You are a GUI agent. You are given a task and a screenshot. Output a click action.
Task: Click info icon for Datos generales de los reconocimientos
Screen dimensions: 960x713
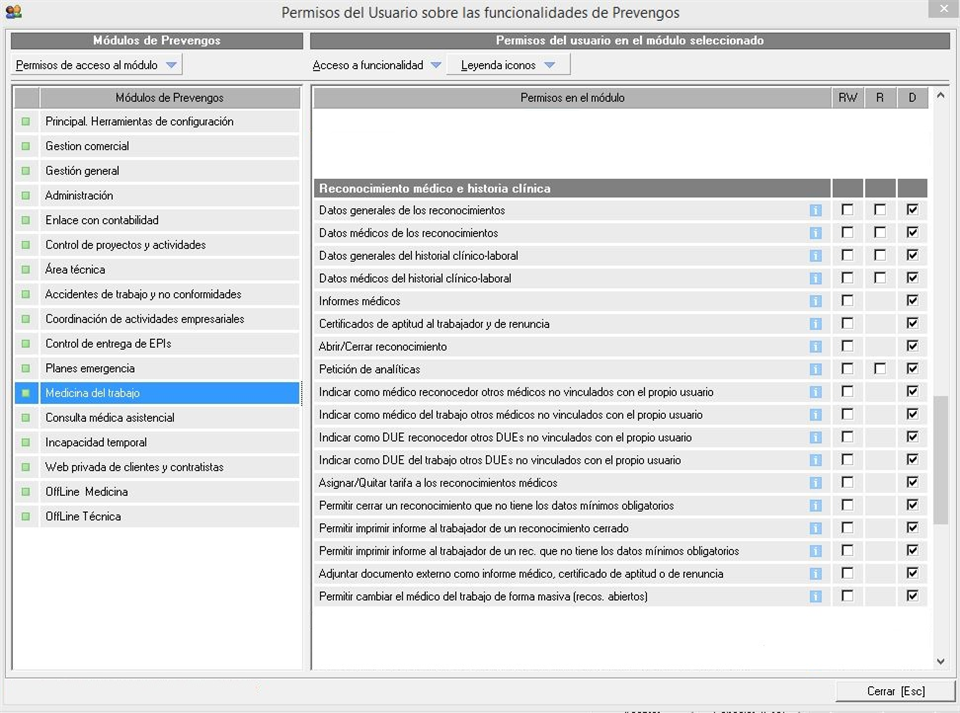click(x=815, y=210)
